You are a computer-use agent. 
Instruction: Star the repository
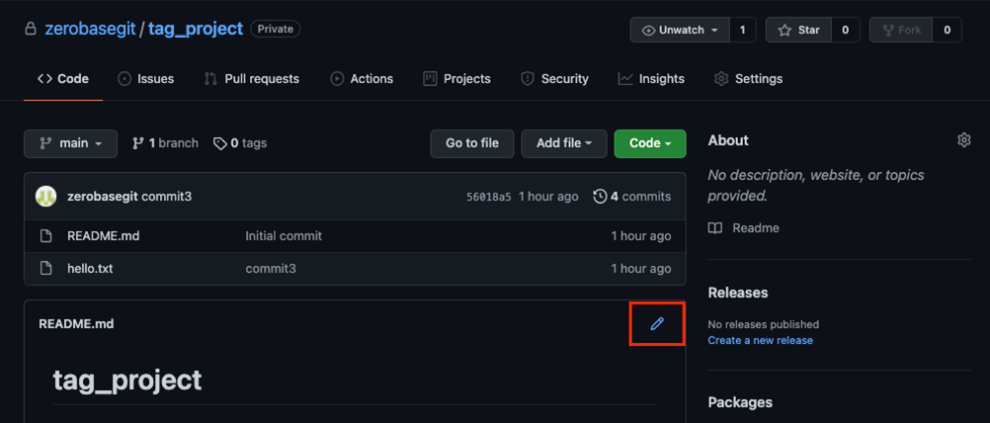tap(799, 30)
